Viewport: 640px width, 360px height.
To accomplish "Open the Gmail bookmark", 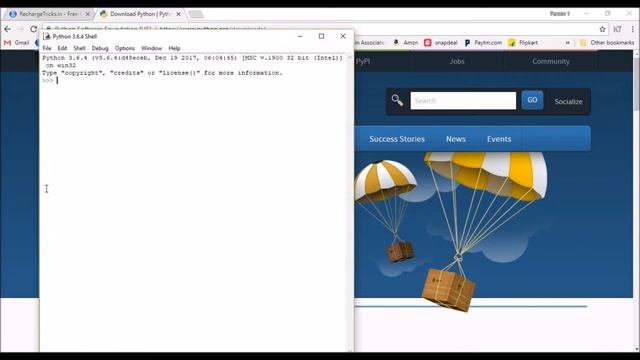I will coord(17,42).
